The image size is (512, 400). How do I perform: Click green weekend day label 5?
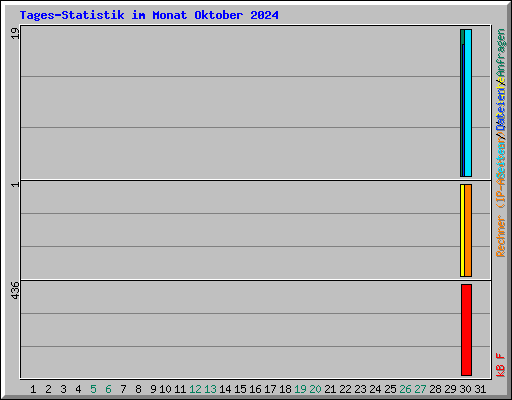tap(93, 389)
